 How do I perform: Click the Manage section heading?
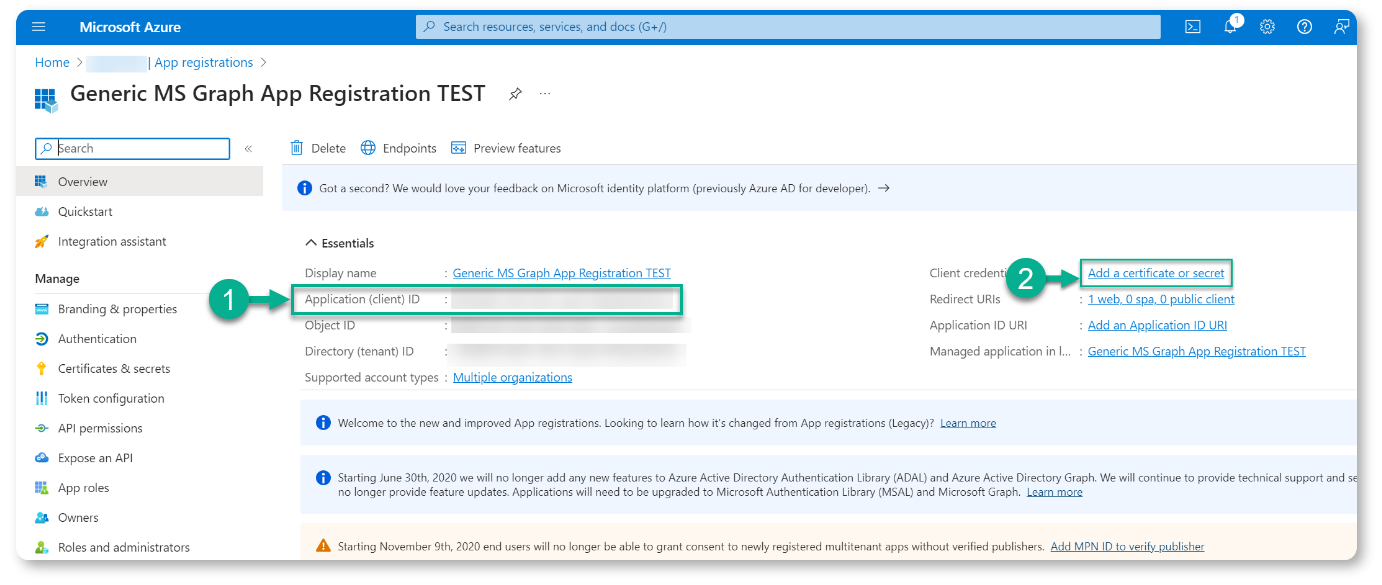click(x=57, y=279)
